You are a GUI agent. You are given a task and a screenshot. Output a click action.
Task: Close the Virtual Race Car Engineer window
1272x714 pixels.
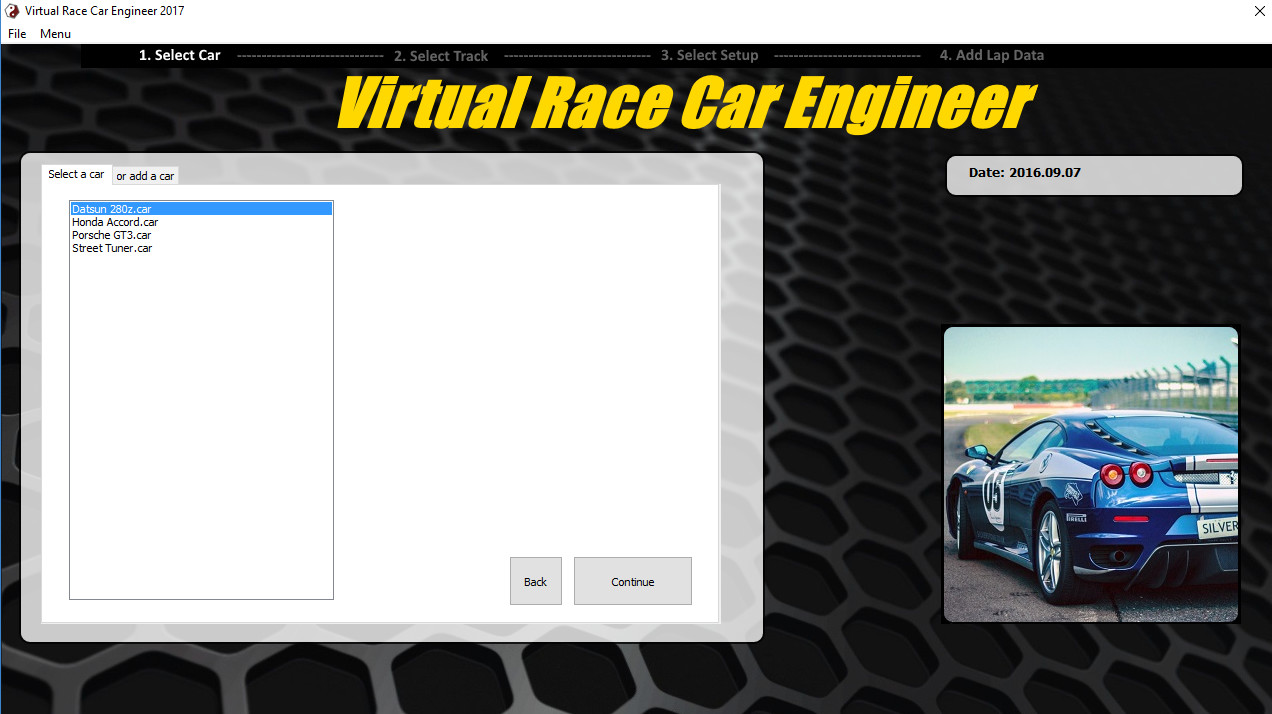[x=1259, y=11]
